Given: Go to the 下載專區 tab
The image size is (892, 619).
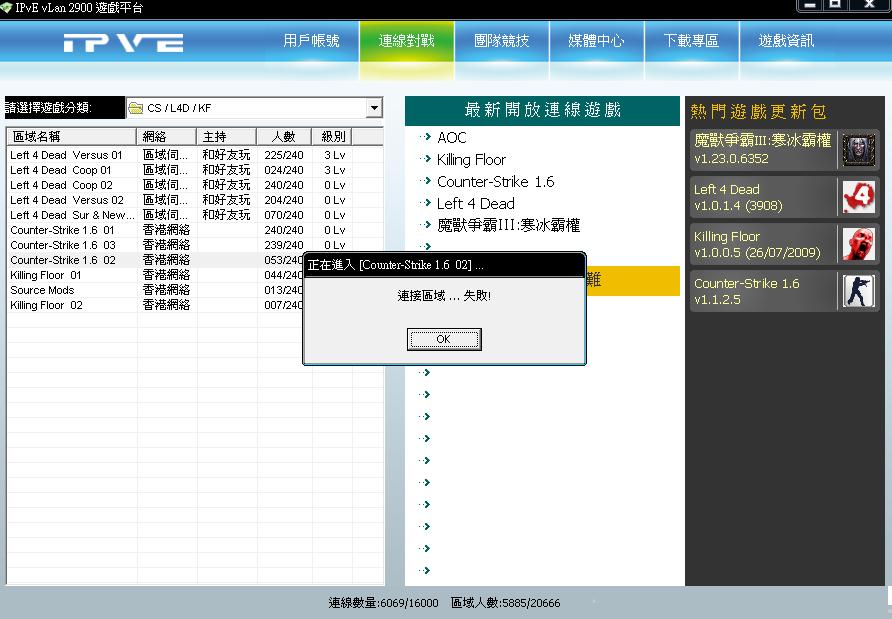Looking at the screenshot, I should (691, 41).
